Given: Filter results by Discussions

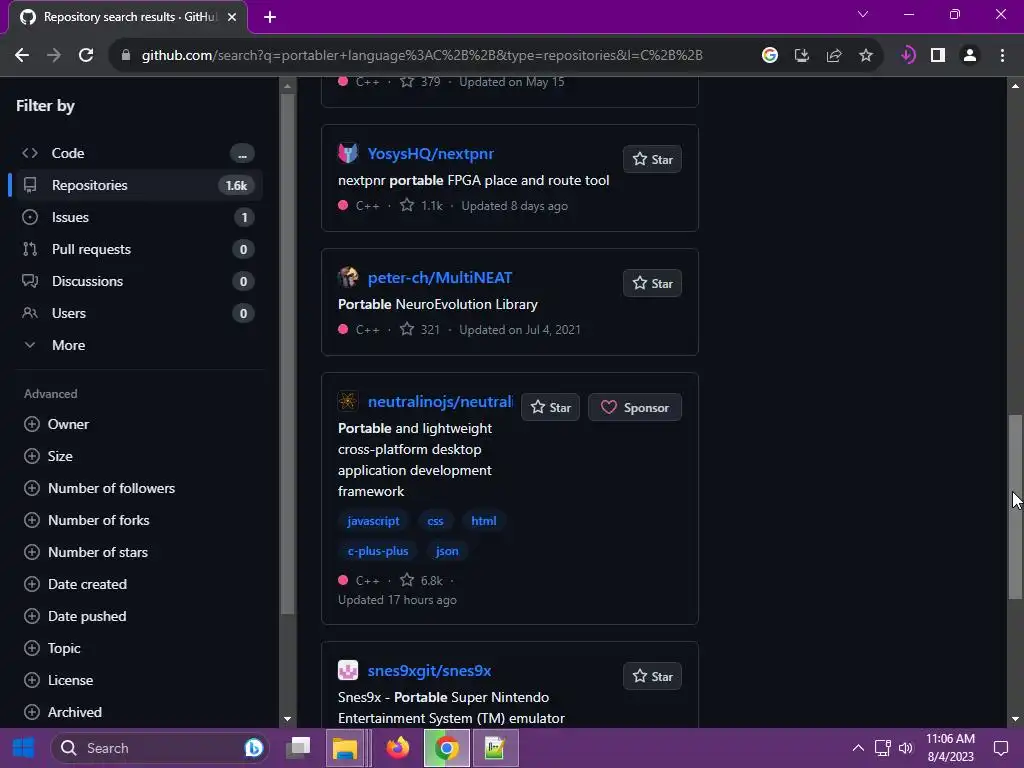Looking at the screenshot, I should (138, 281).
